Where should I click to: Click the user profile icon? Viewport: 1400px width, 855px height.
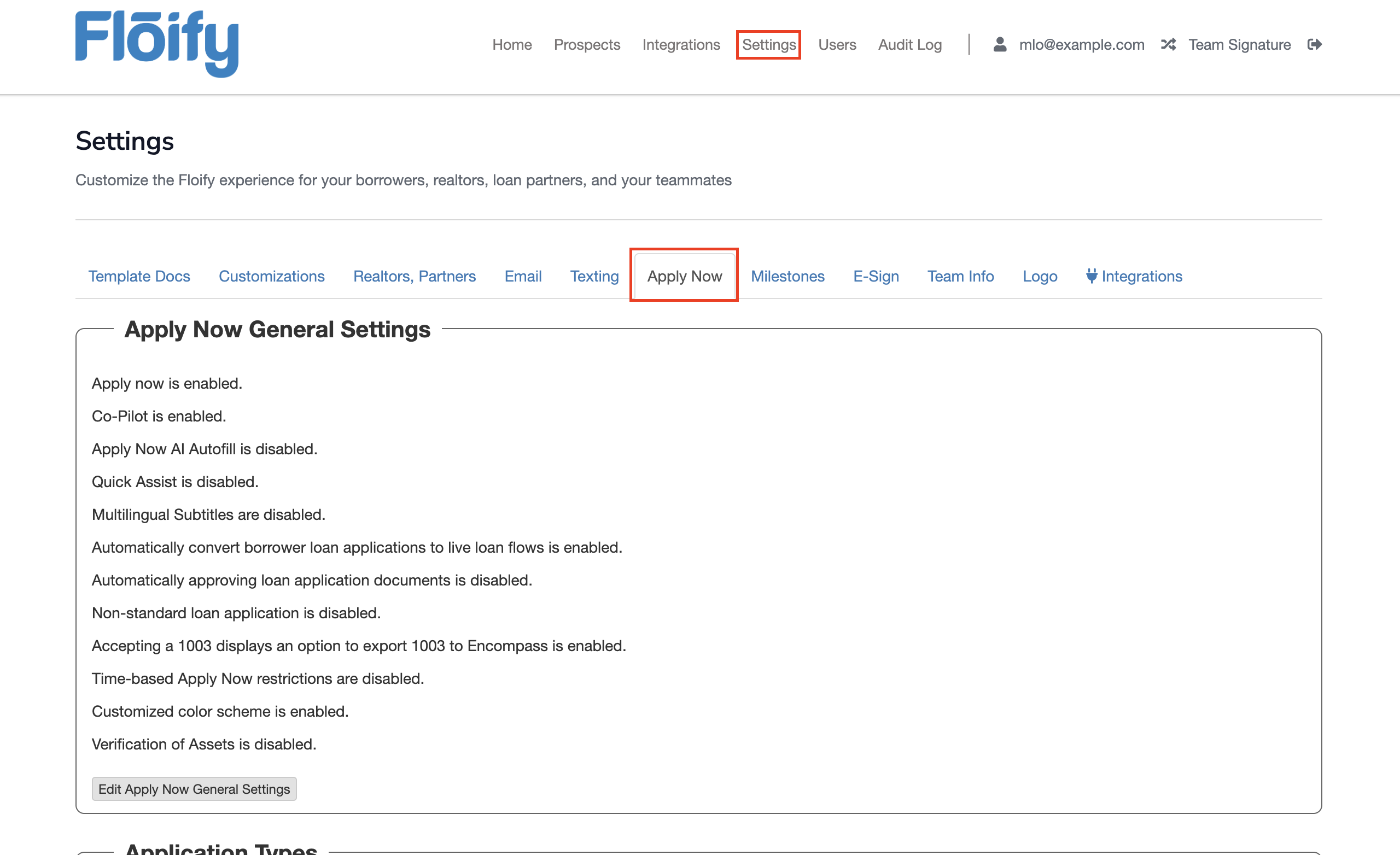(x=1000, y=44)
